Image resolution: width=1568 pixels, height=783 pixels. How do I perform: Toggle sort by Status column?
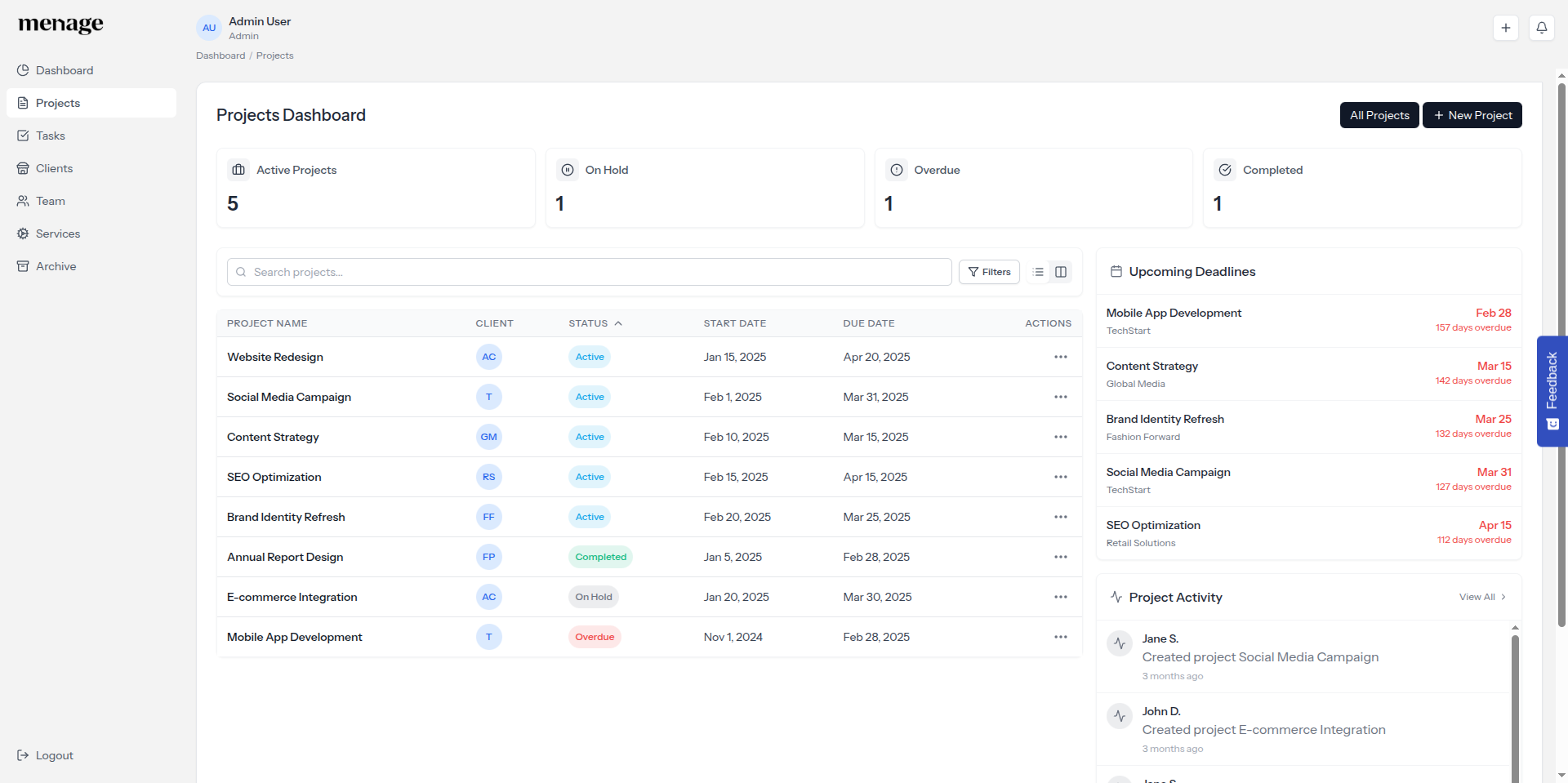(x=595, y=323)
